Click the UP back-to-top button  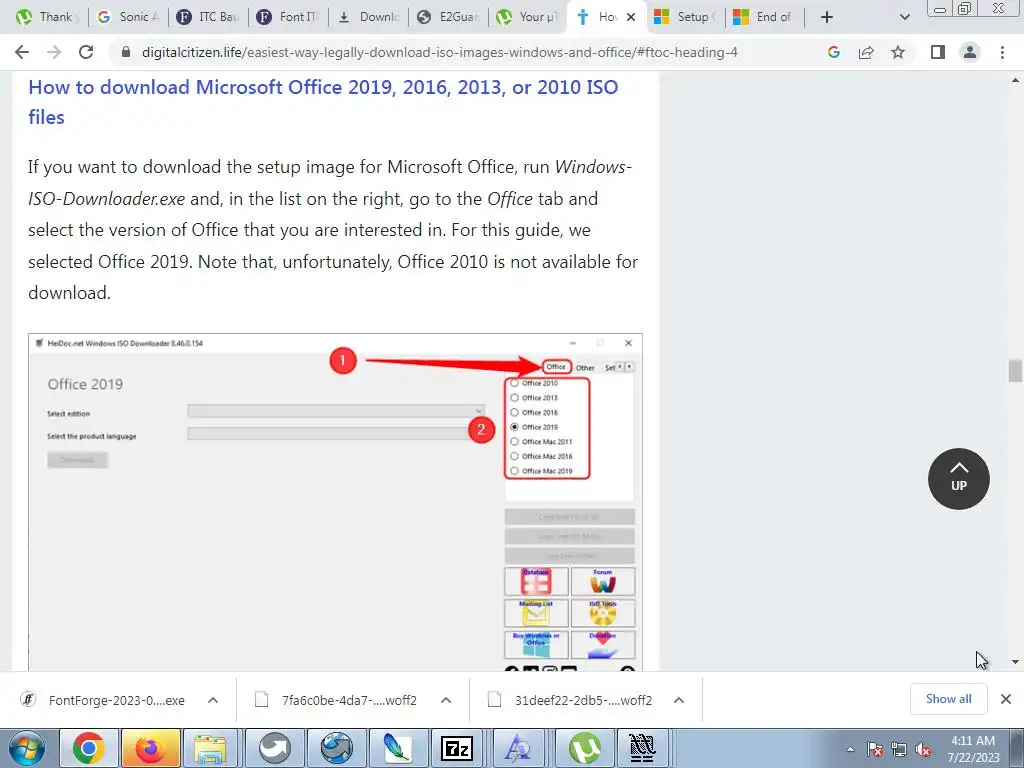tap(958, 479)
